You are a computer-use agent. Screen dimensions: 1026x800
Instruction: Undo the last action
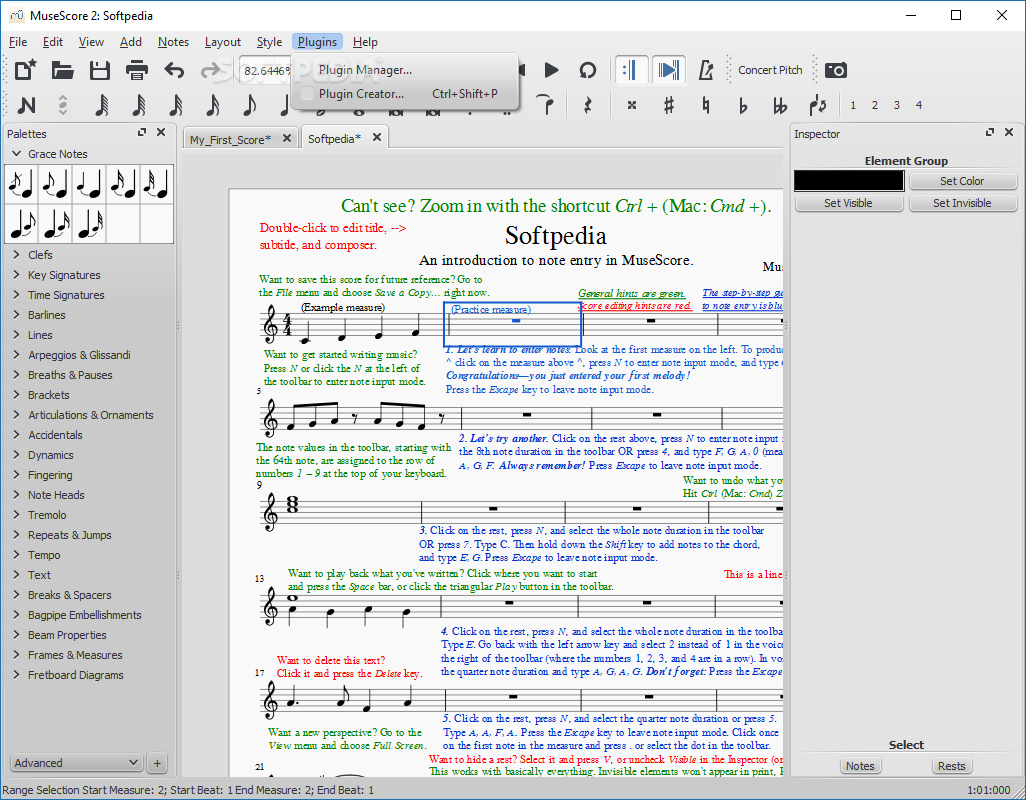point(174,70)
